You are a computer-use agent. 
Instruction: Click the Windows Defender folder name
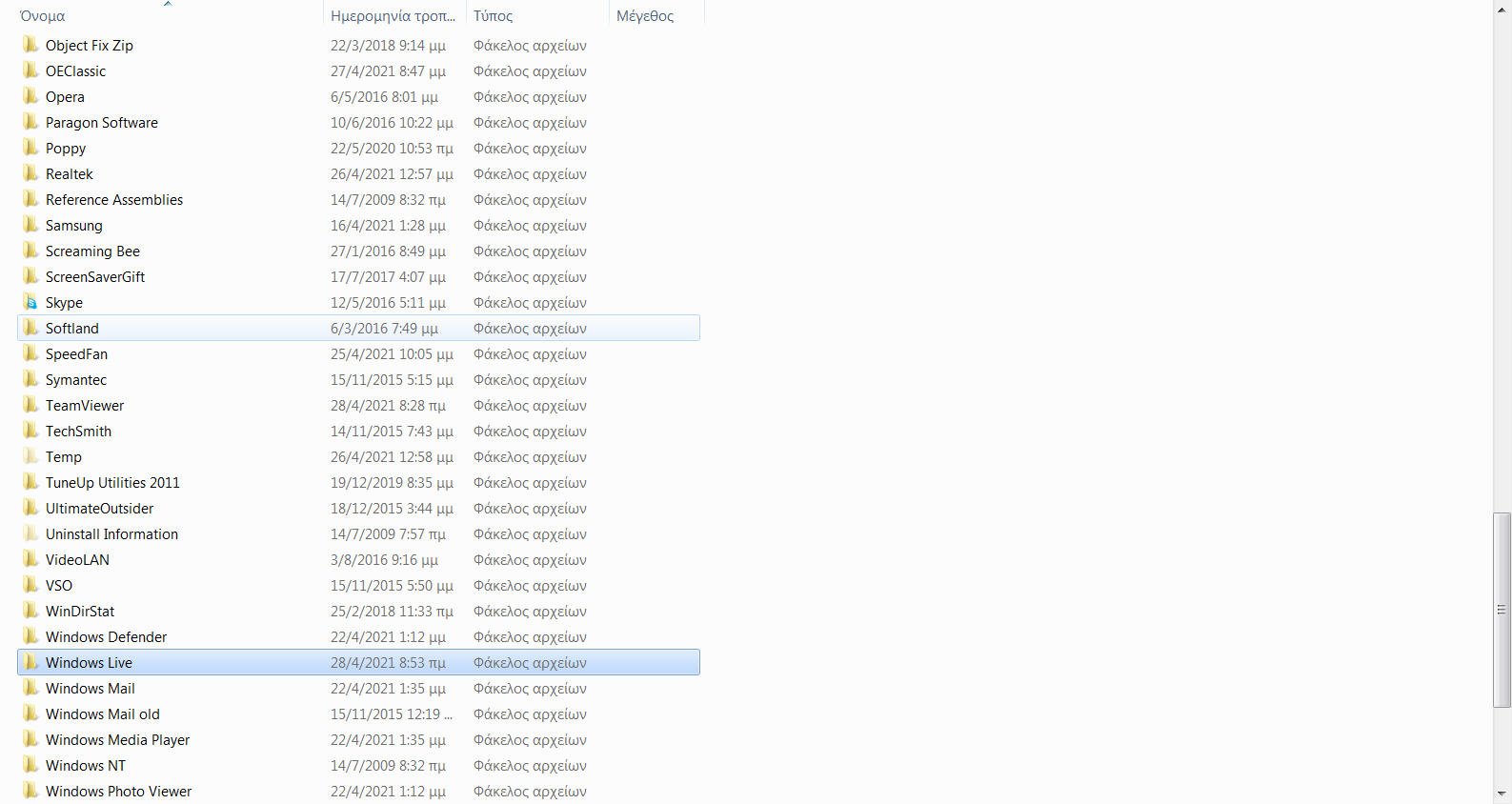(x=106, y=636)
